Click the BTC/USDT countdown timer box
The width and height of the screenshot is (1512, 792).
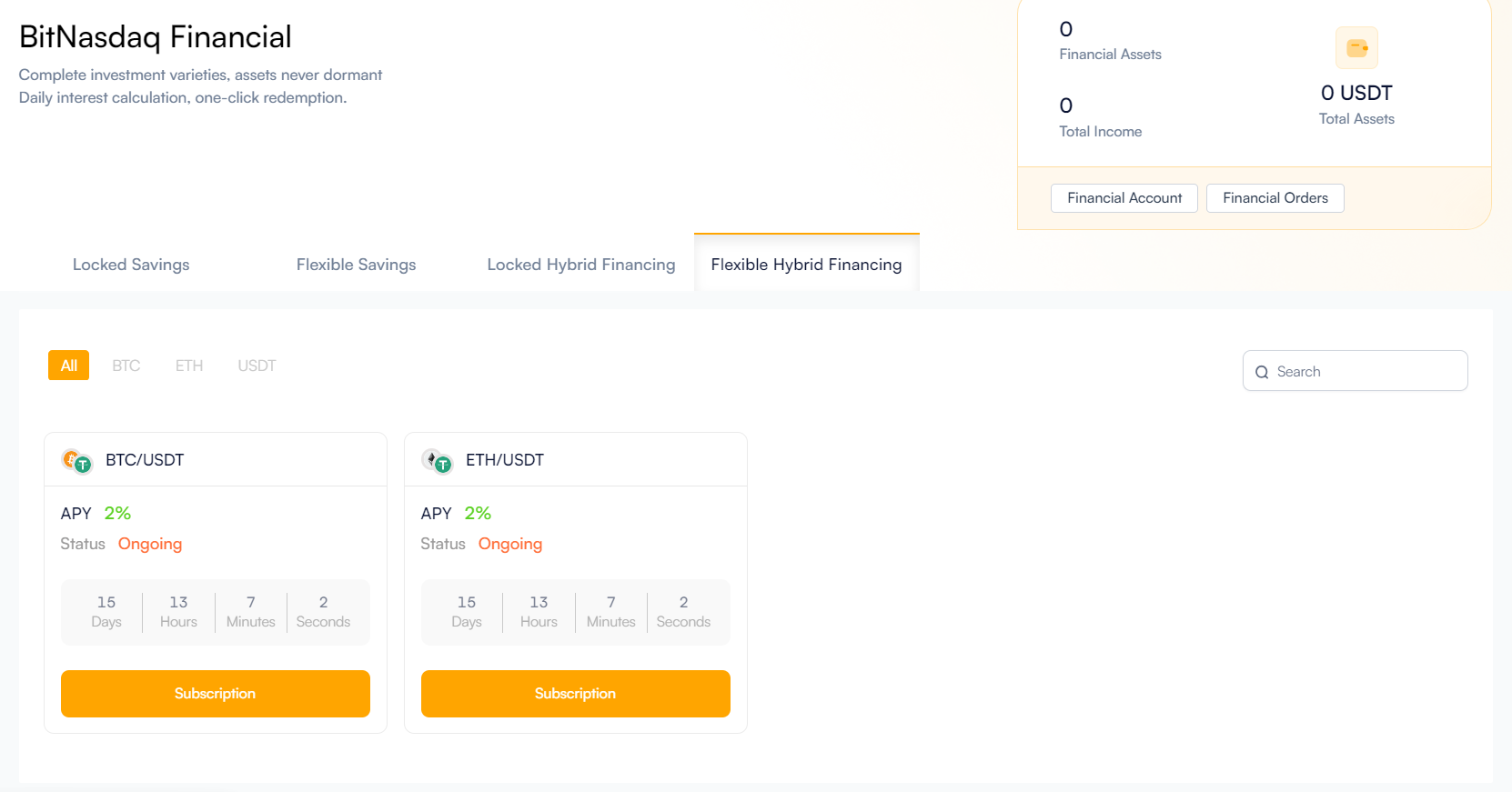click(215, 612)
